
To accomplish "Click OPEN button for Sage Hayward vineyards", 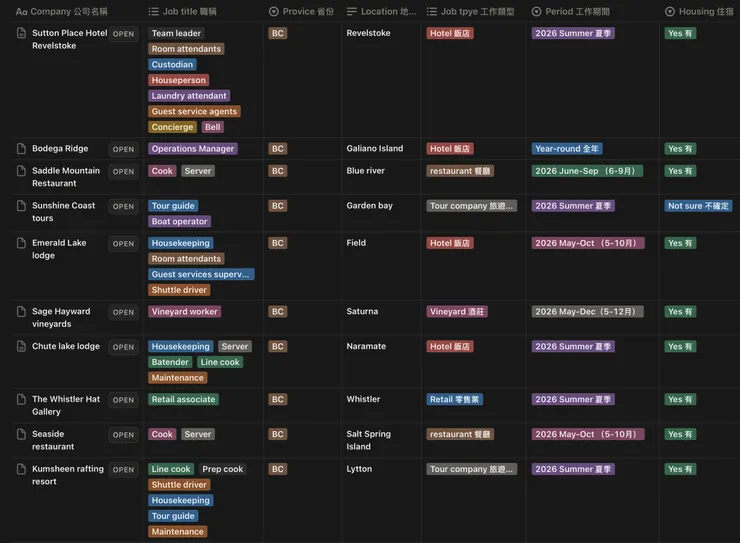I will (x=124, y=312).
